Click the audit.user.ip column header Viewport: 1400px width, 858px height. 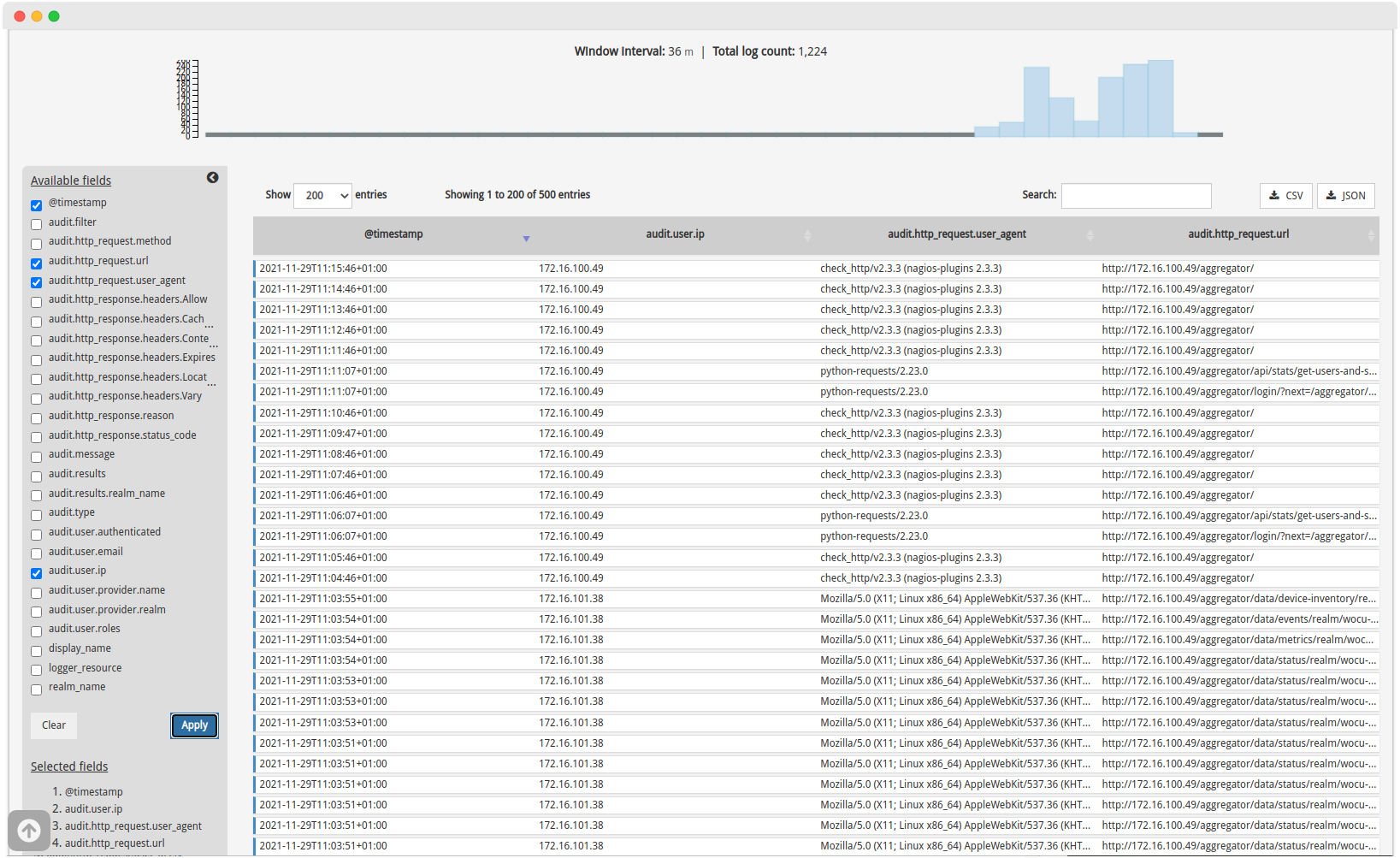(675, 234)
